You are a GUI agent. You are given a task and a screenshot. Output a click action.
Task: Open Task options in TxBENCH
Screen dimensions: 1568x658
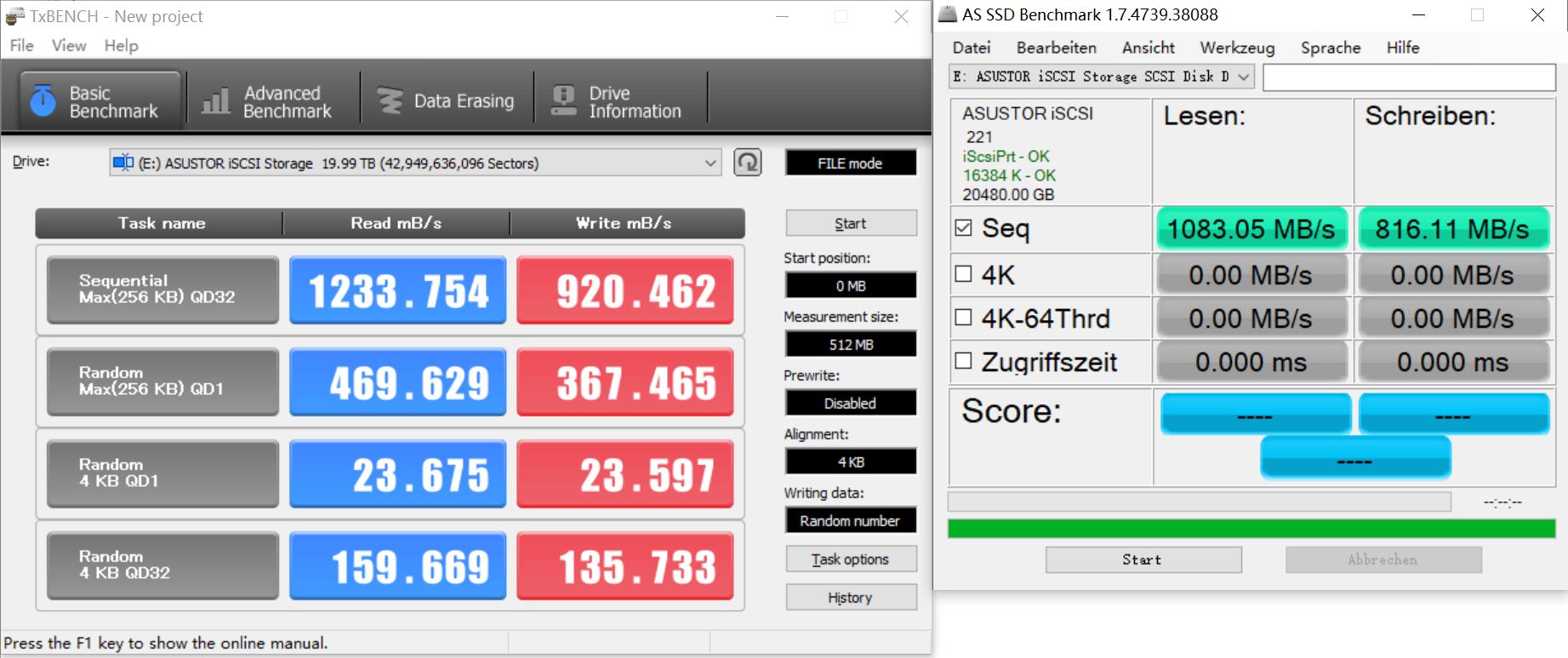851,558
